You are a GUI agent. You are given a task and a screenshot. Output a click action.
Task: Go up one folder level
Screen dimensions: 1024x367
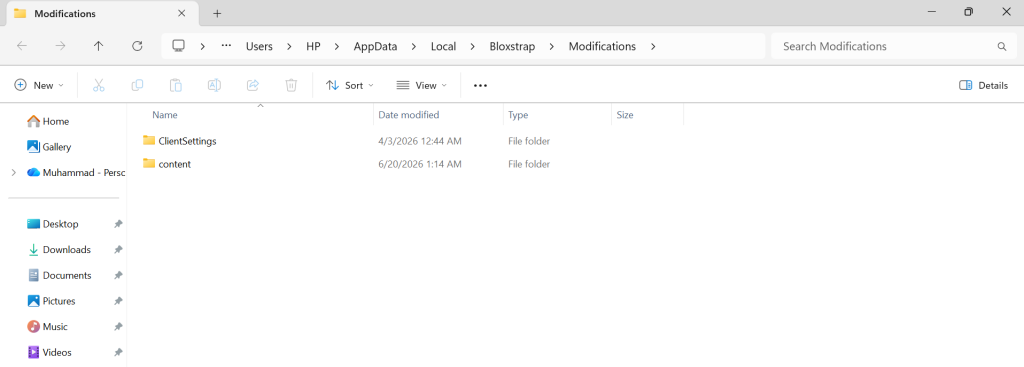[99, 46]
